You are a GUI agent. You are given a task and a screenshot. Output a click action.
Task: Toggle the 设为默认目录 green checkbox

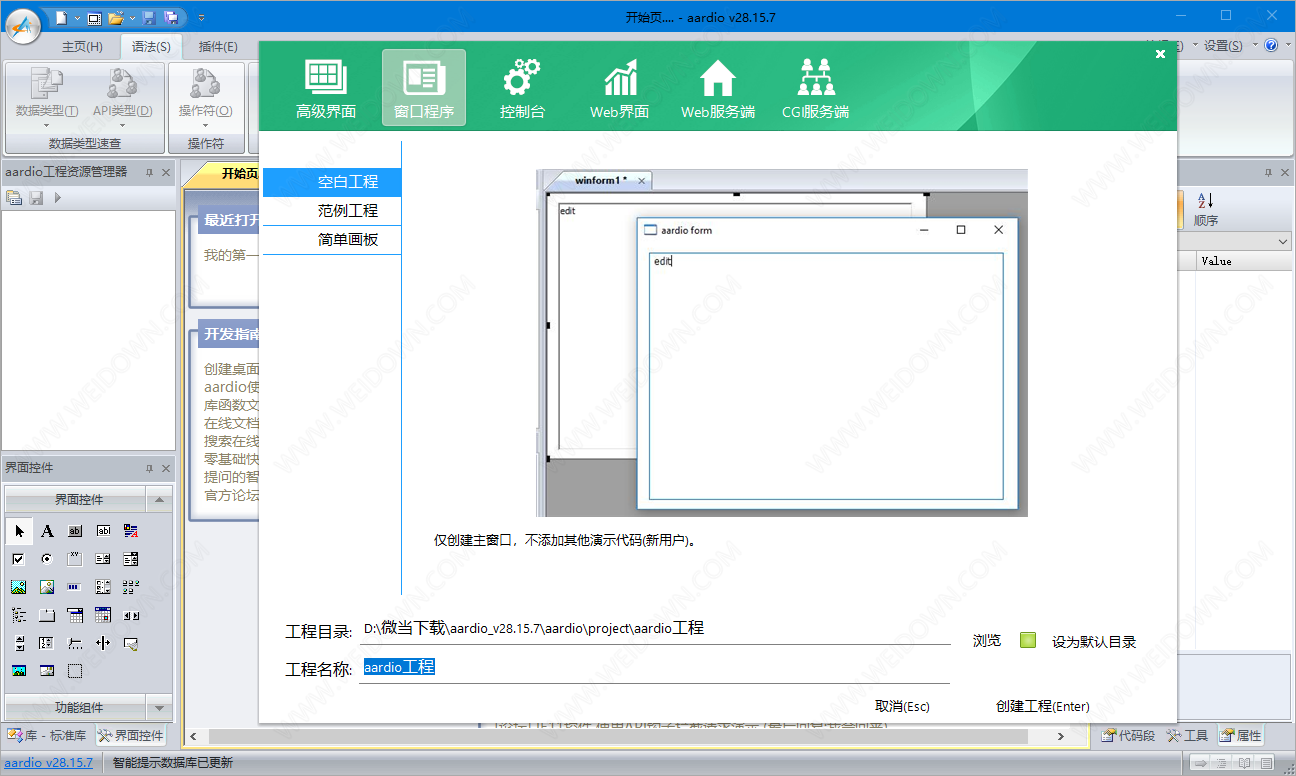click(1028, 640)
